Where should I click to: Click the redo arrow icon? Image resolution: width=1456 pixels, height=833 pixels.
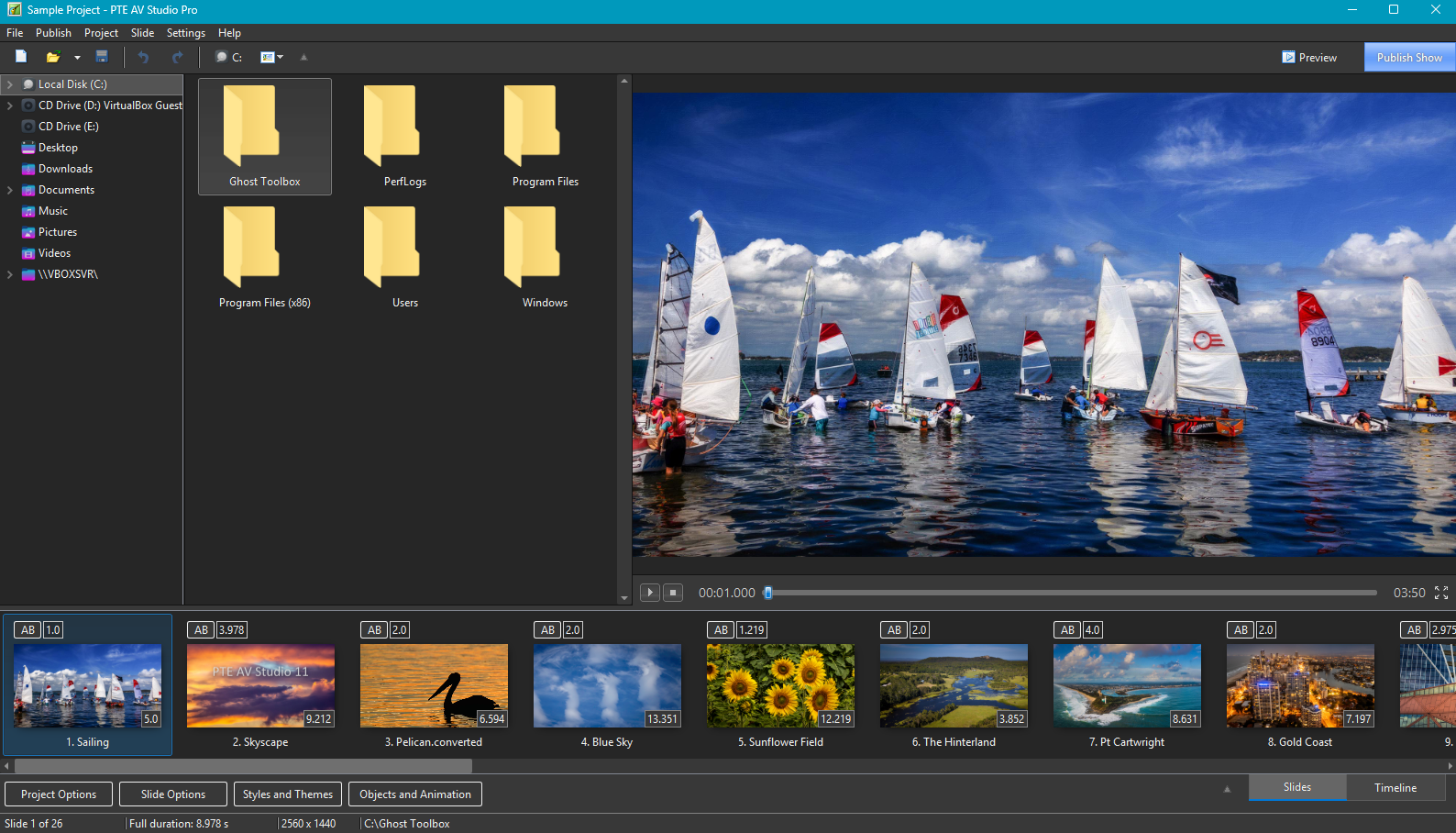coord(177,57)
